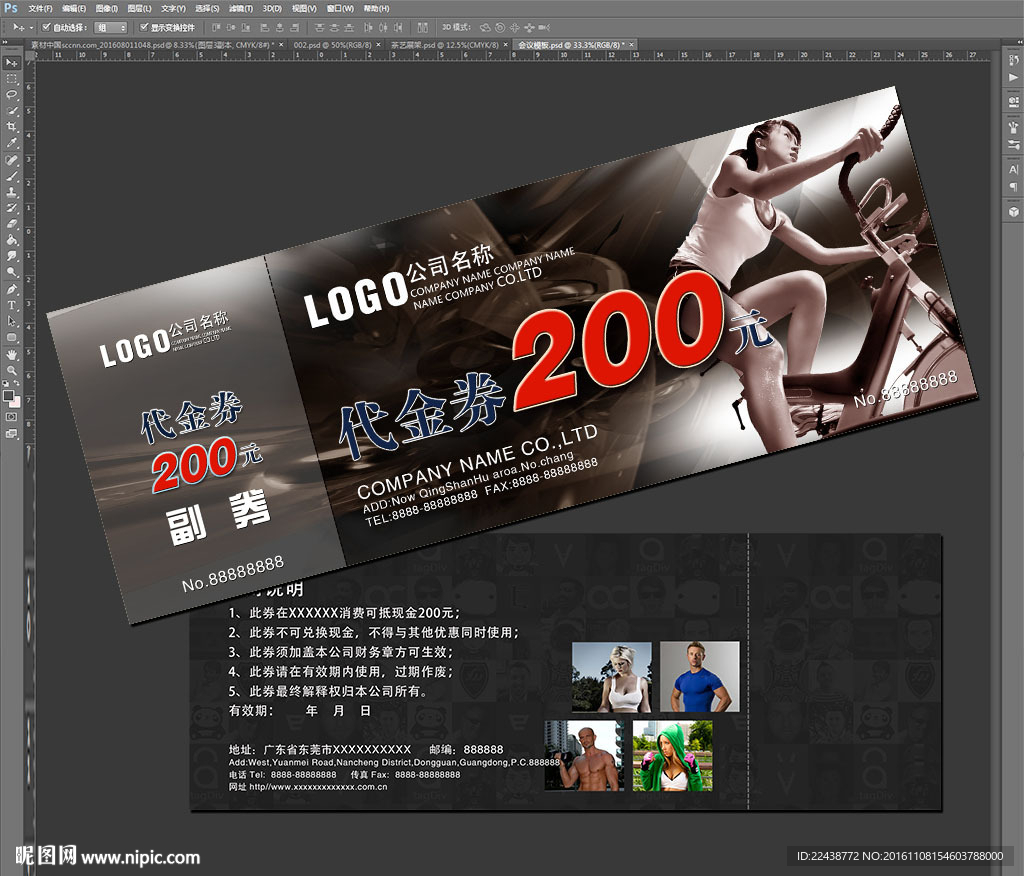Open the 图层(L) menu
Viewport: 1024px width, 876px height.
pyautogui.click(x=139, y=8)
